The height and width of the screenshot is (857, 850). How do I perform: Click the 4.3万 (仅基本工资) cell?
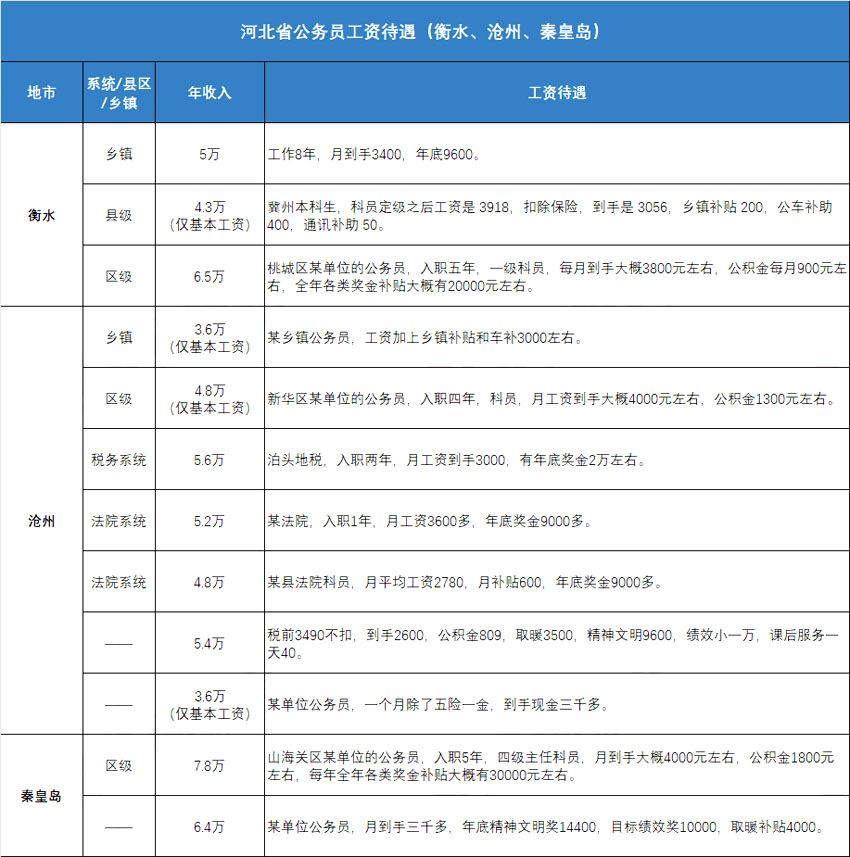[210, 215]
